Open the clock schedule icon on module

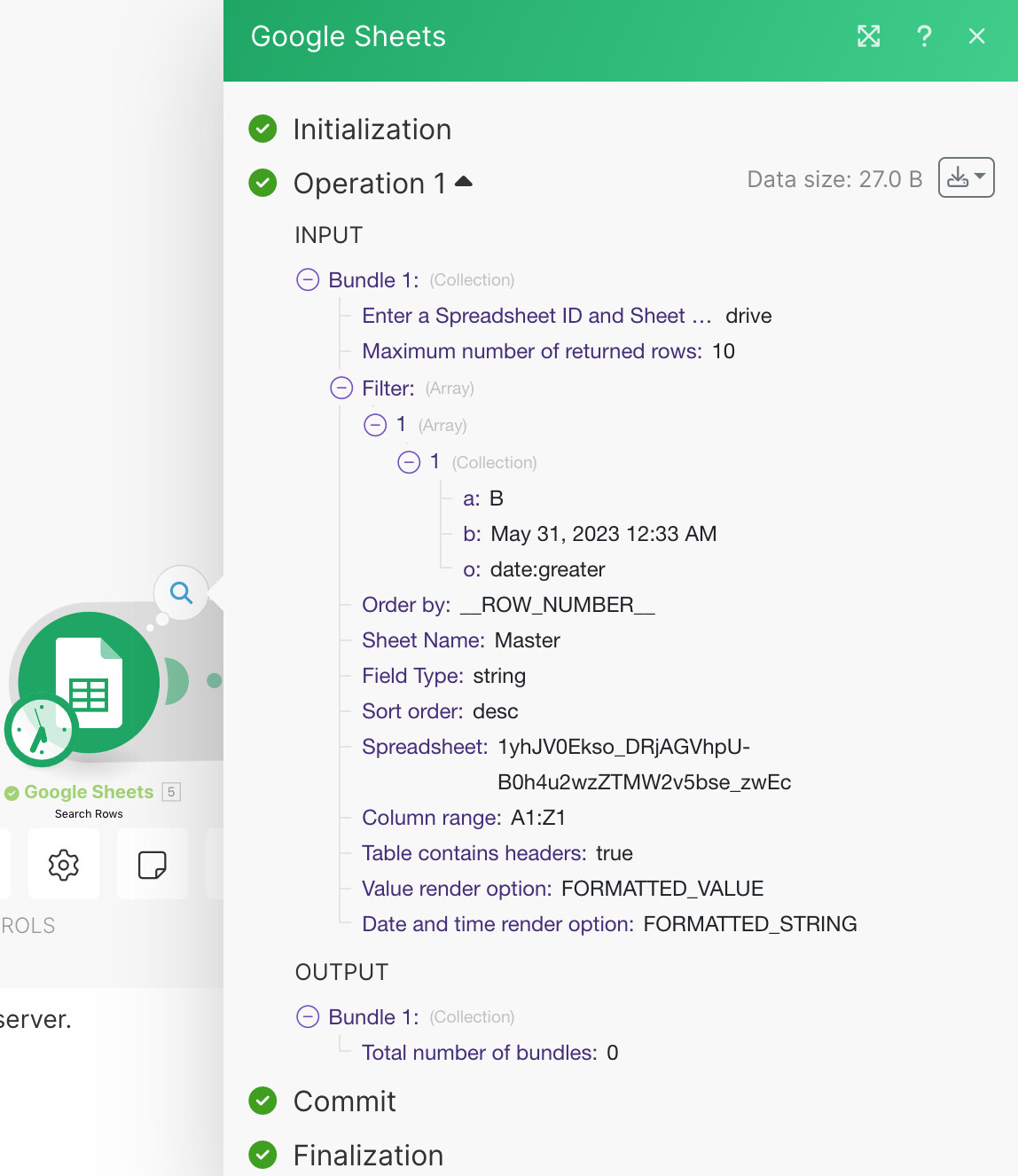pyautogui.click(x=41, y=731)
